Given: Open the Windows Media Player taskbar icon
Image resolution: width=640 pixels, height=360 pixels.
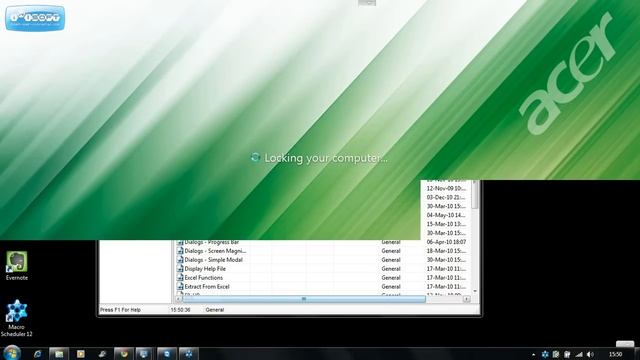Looking at the screenshot, I should [80, 354].
